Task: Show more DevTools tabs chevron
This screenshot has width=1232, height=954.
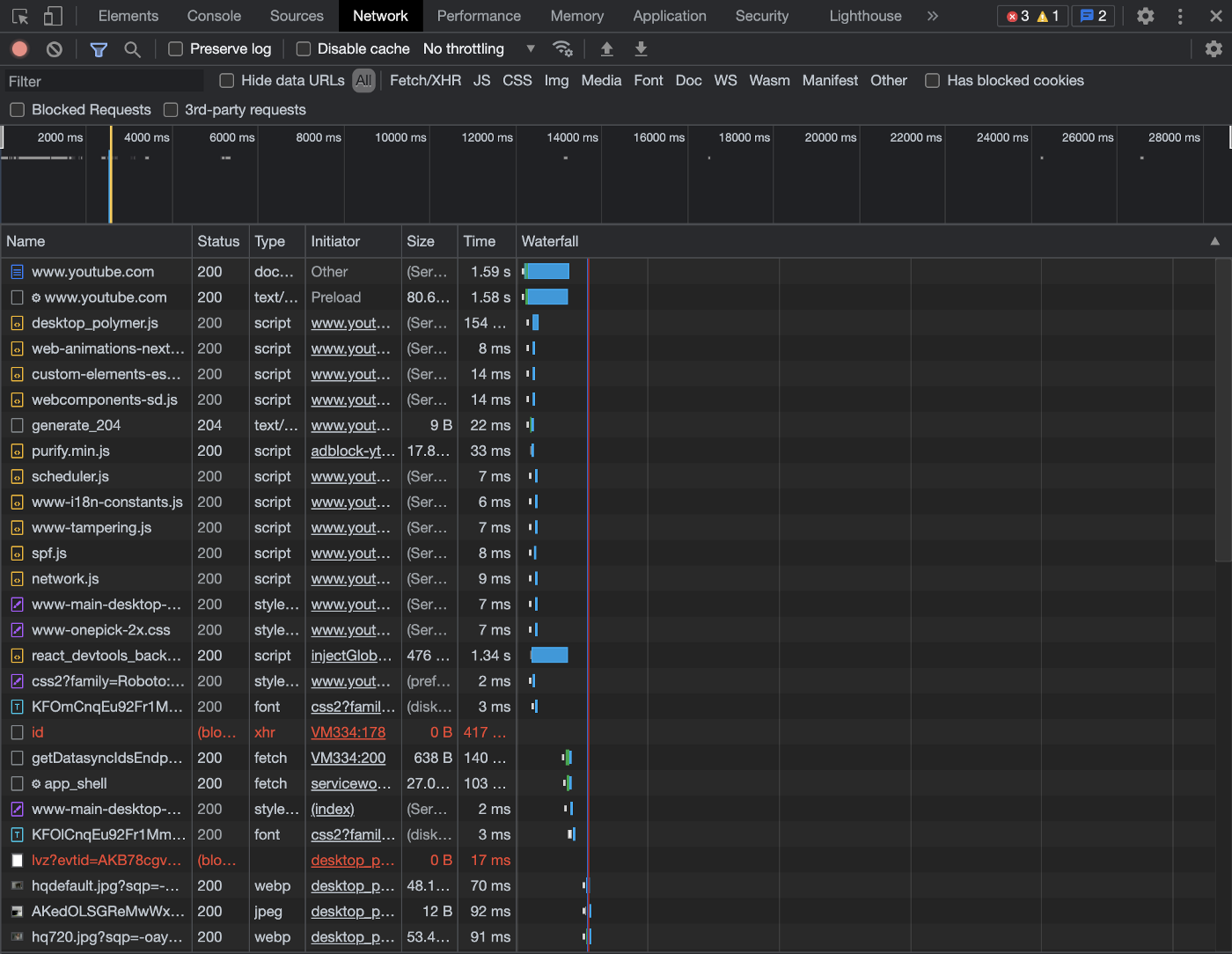Action: pyautogui.click(x=933, y=16)
